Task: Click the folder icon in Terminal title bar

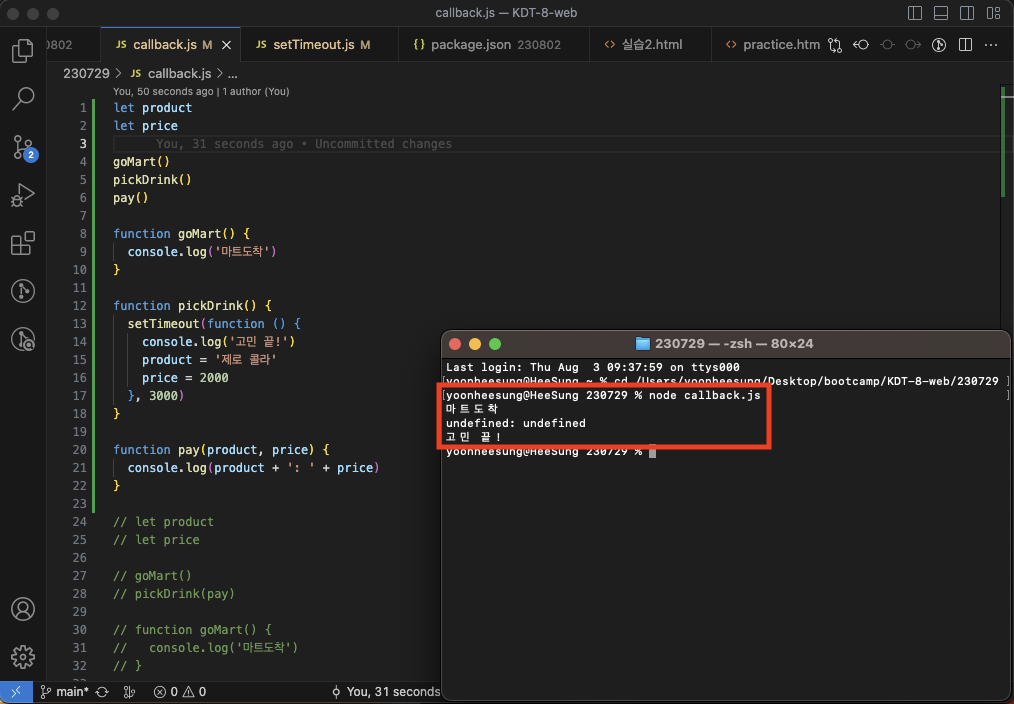Action: 642,343
